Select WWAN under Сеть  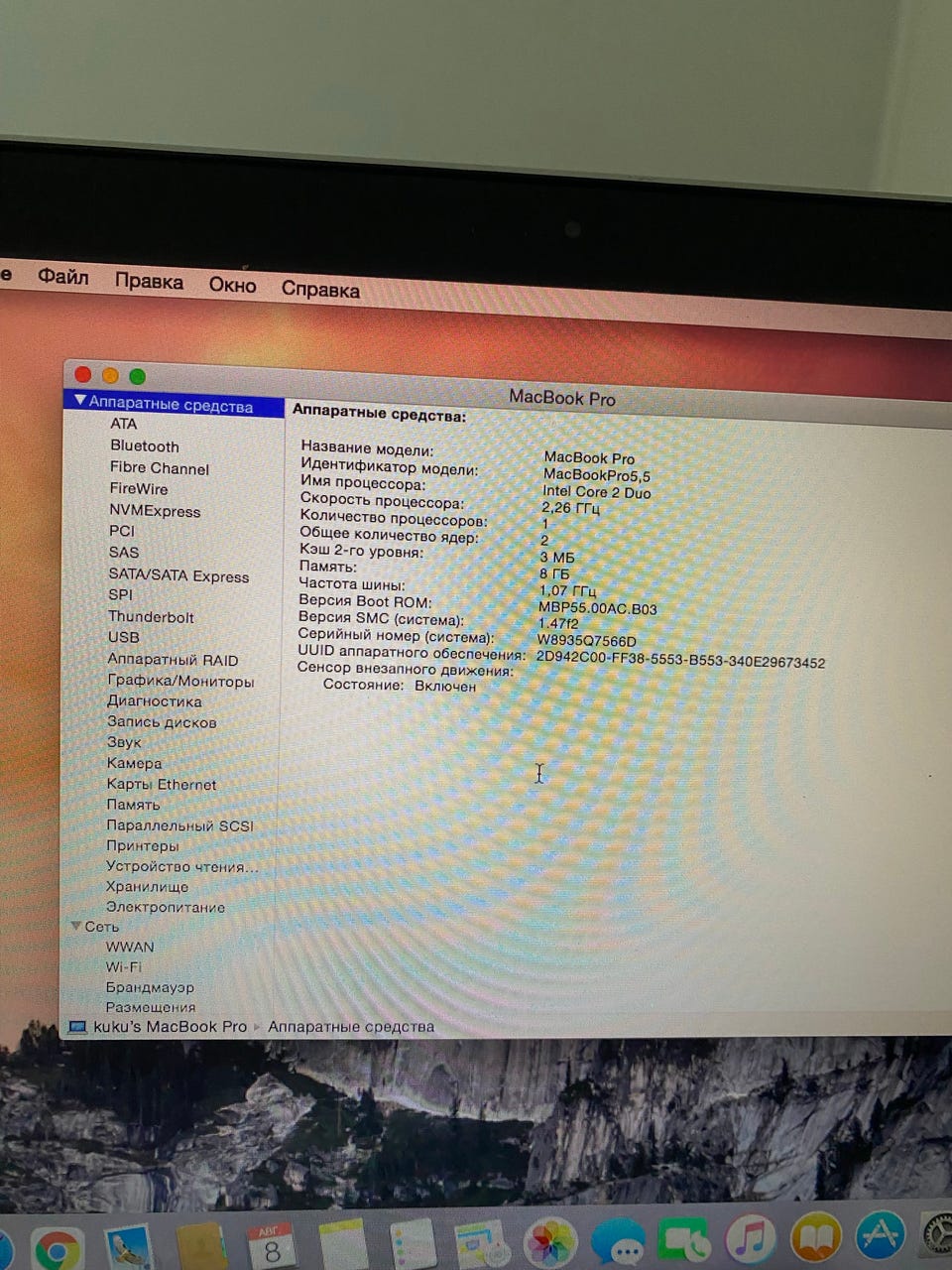point(129,948)
